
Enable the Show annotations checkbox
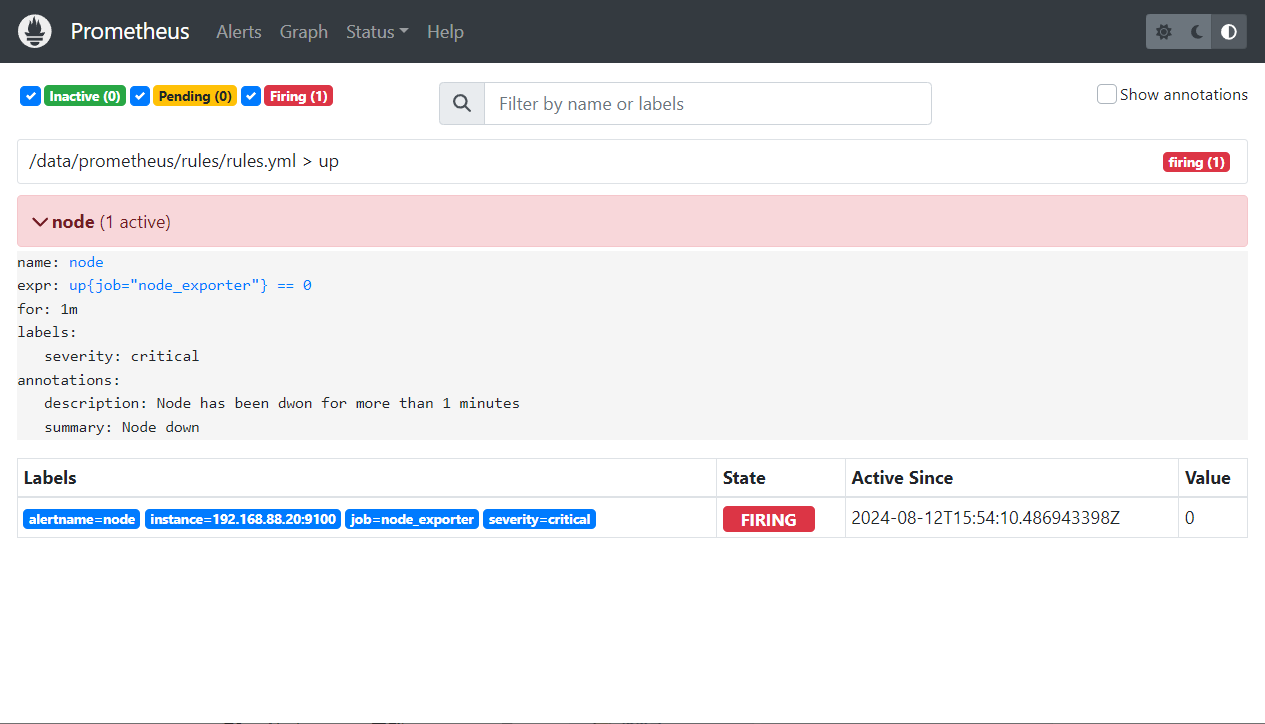click(1107, 95)
